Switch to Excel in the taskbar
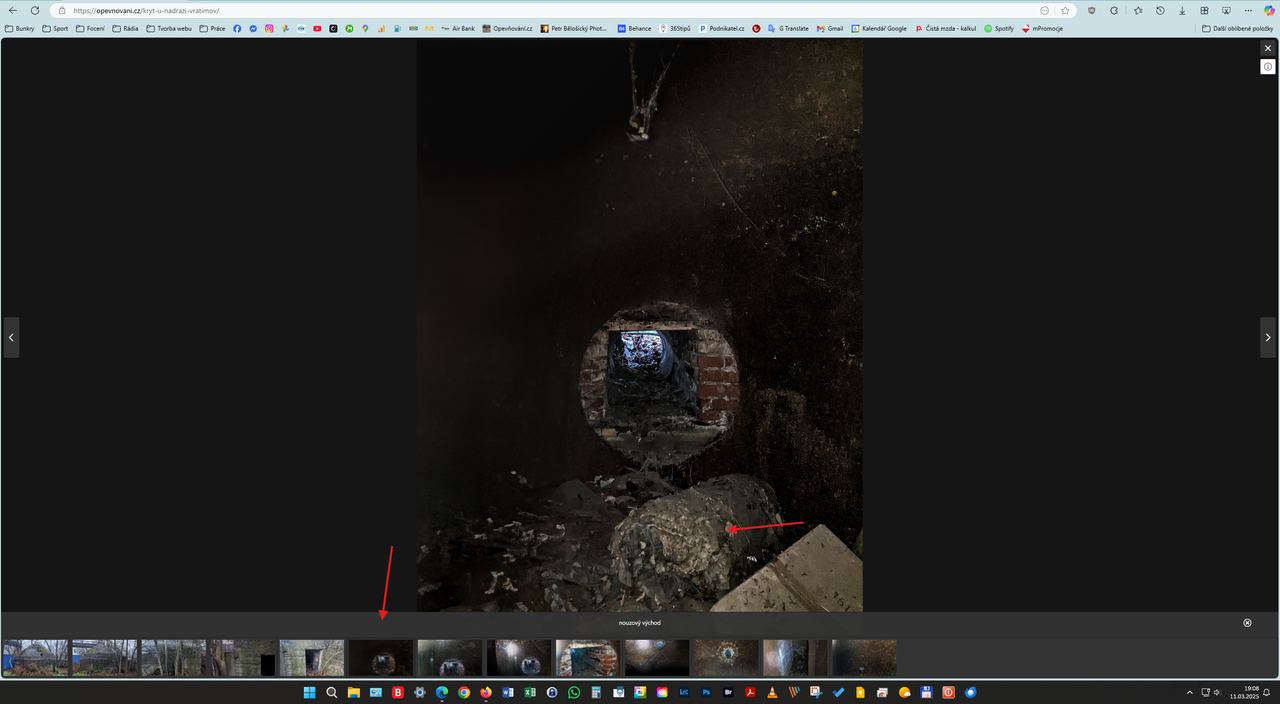This screenshot has width=1280, height=704. coord(530,692)
